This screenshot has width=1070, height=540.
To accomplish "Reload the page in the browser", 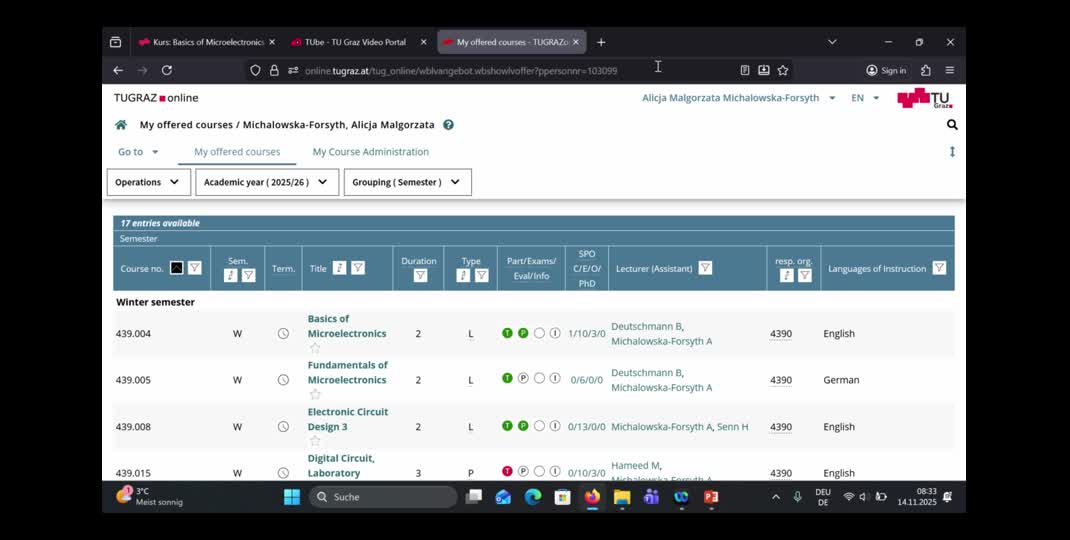I will [167, 70].
